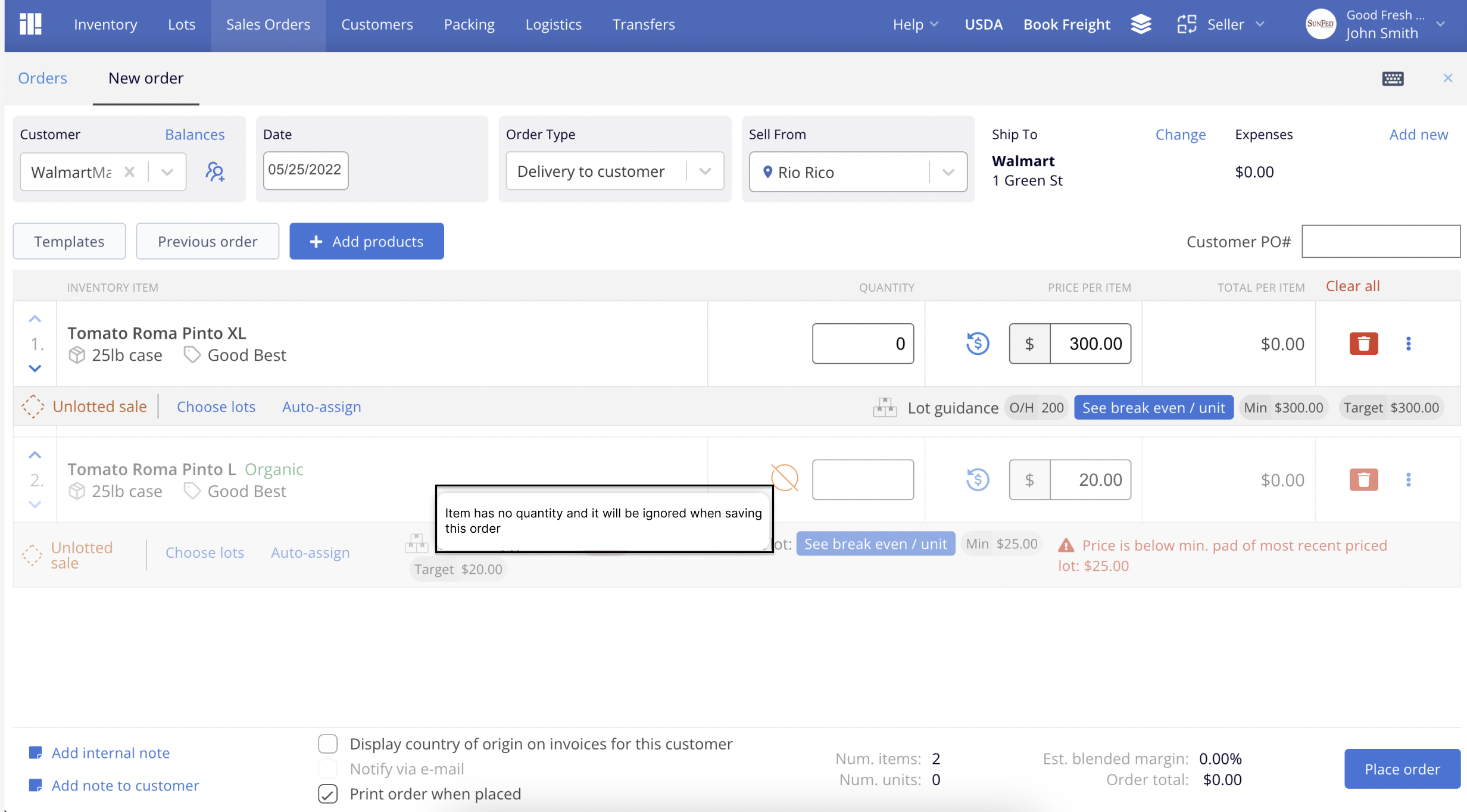The image size is (1467, 812).
Task: Move Tomato Roma Pinto L row up
Action: [35, 455]
